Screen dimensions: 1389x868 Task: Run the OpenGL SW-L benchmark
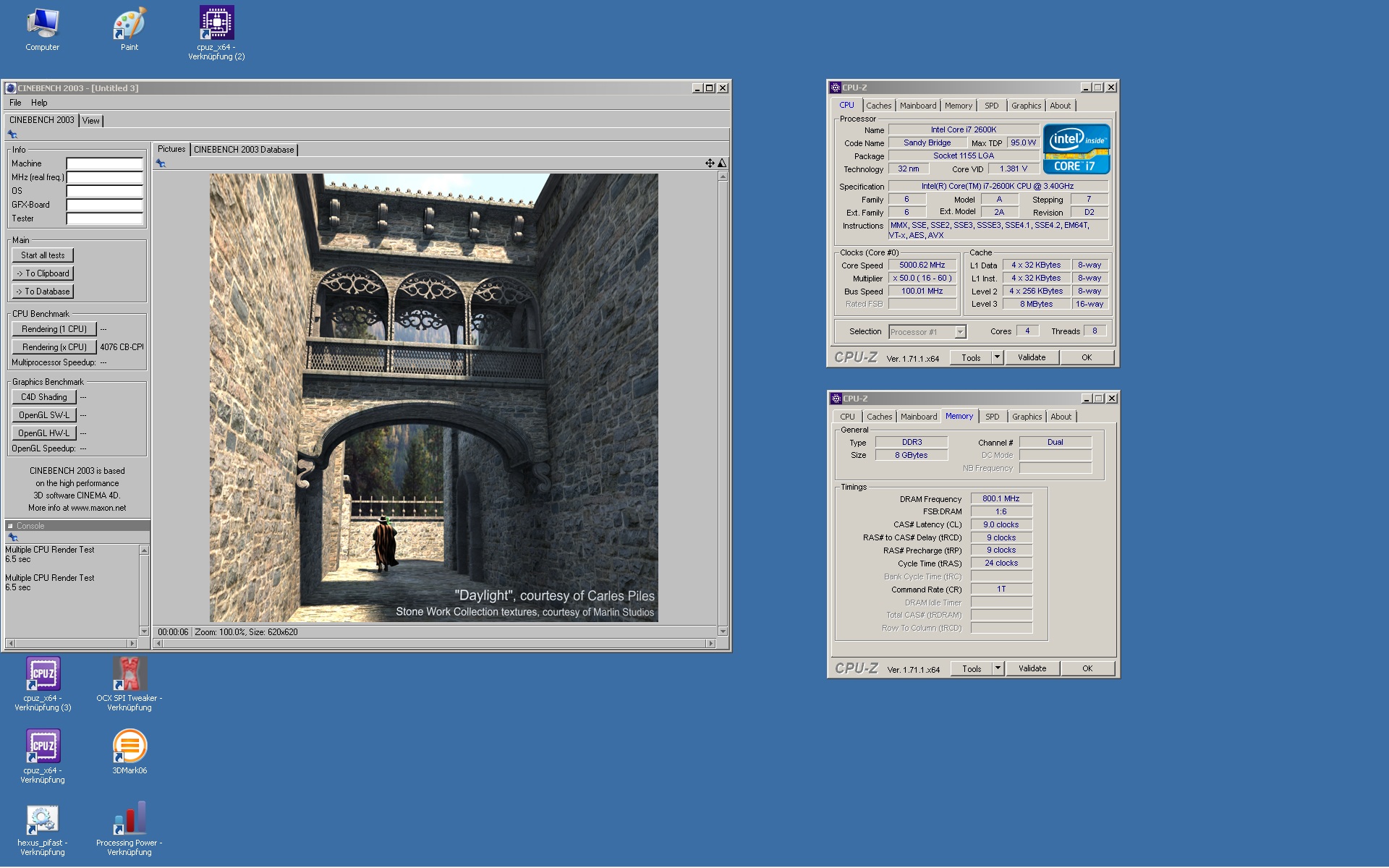pos(43,415)
